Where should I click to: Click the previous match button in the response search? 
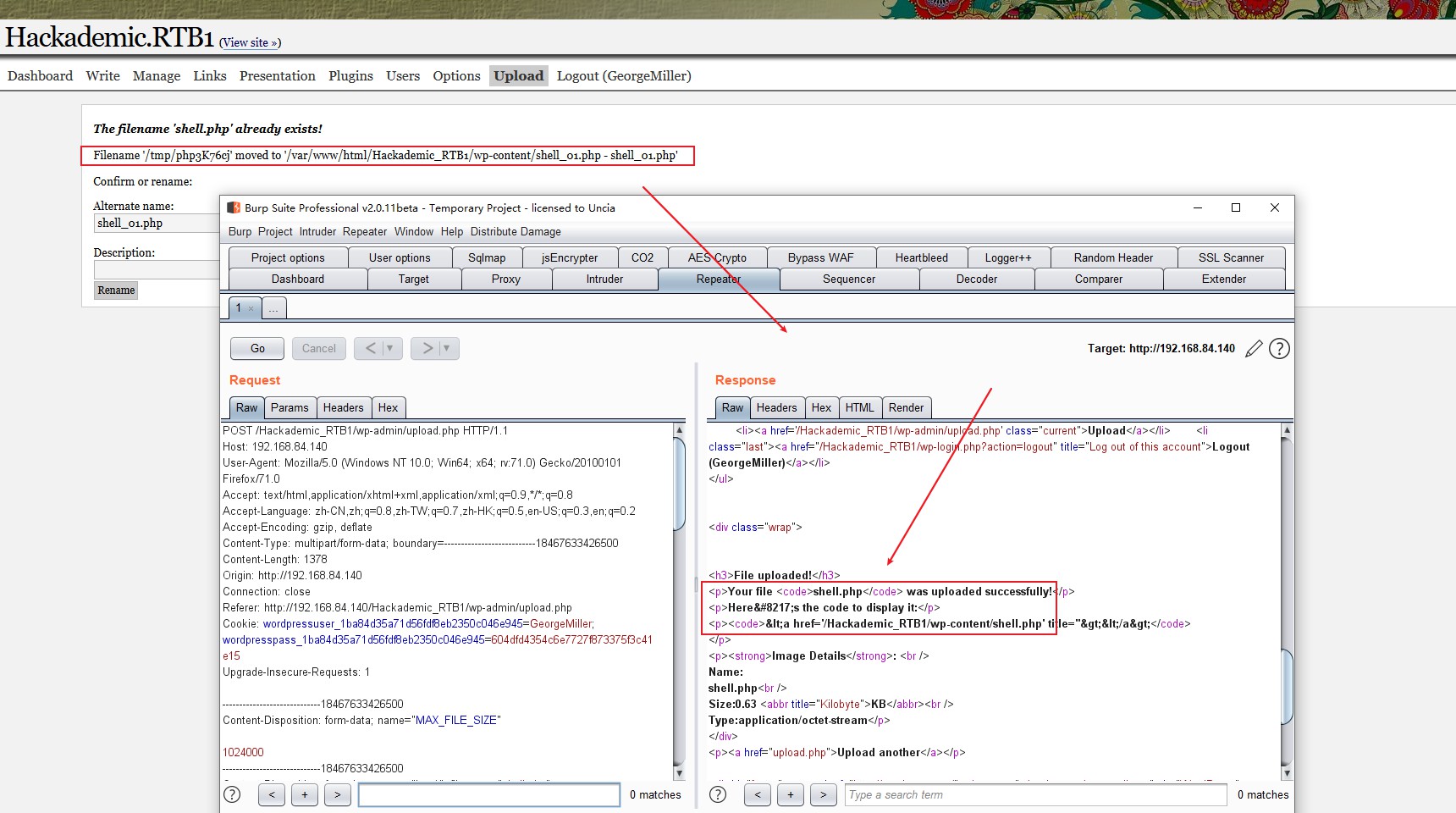[x=758, y=794]
